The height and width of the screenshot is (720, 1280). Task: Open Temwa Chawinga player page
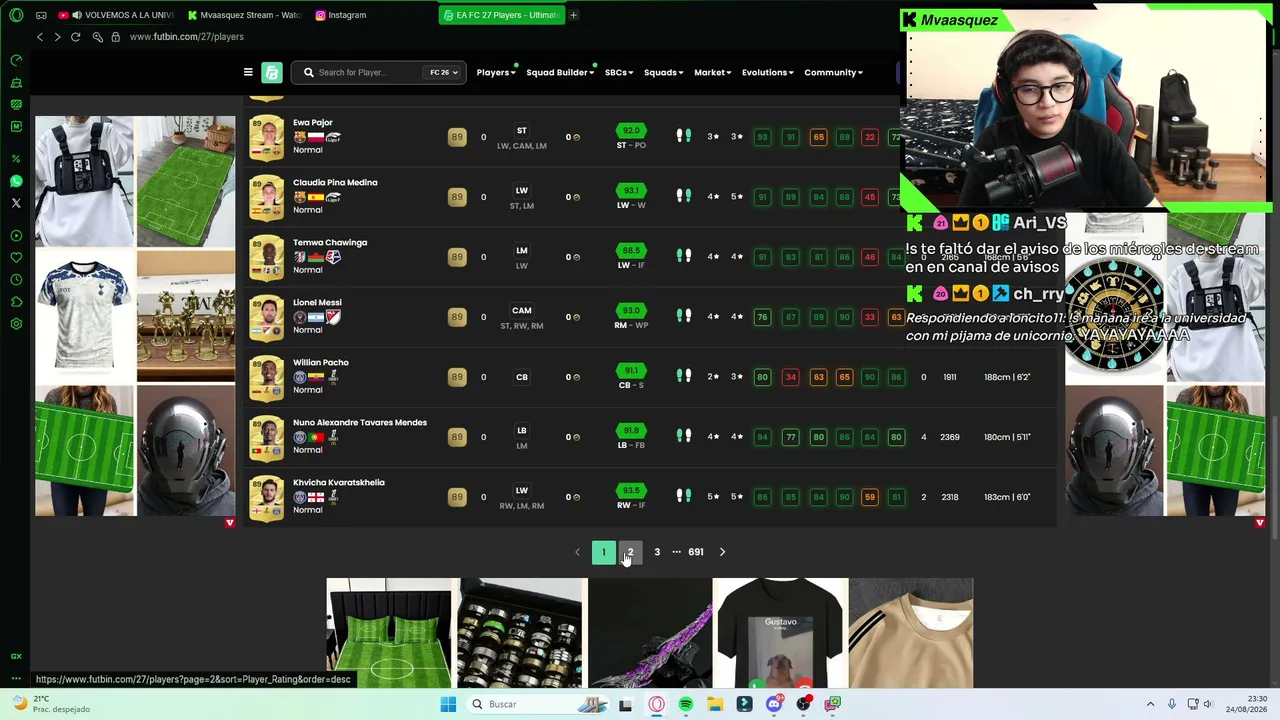pyautogui.click(x=330, y=243)
